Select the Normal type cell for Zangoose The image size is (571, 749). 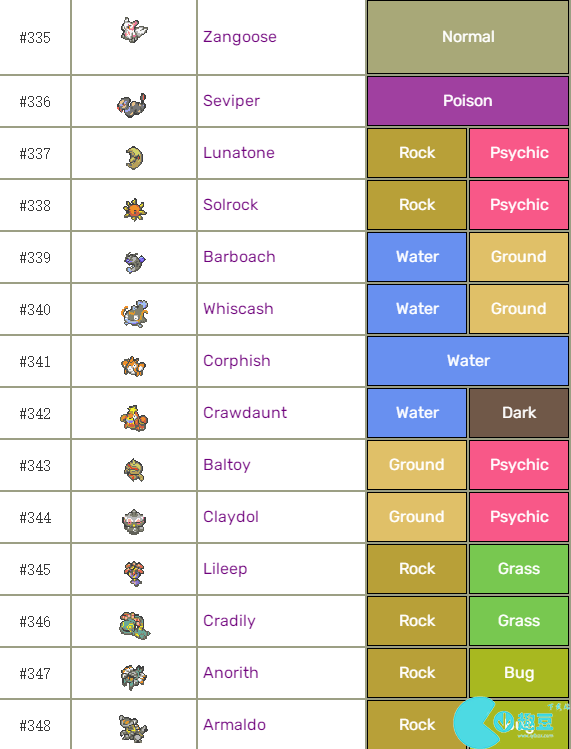(468, 37)
